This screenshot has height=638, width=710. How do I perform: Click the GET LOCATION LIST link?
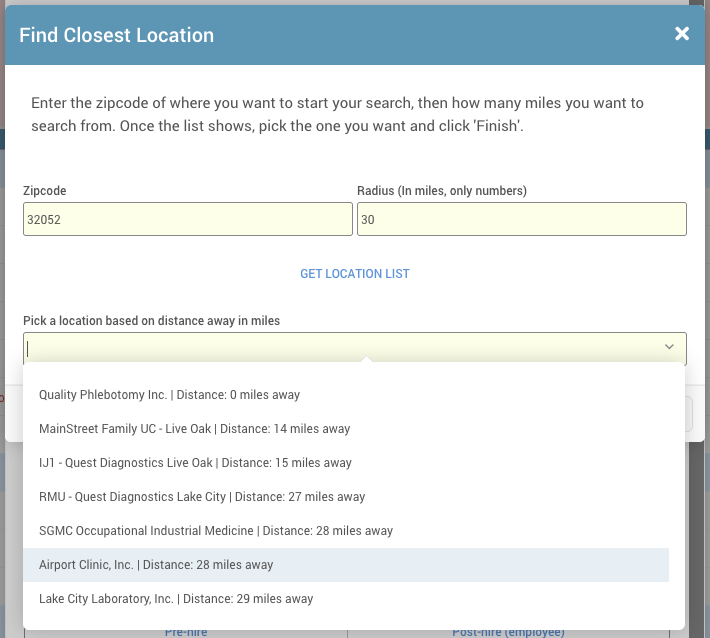(355, 273)
